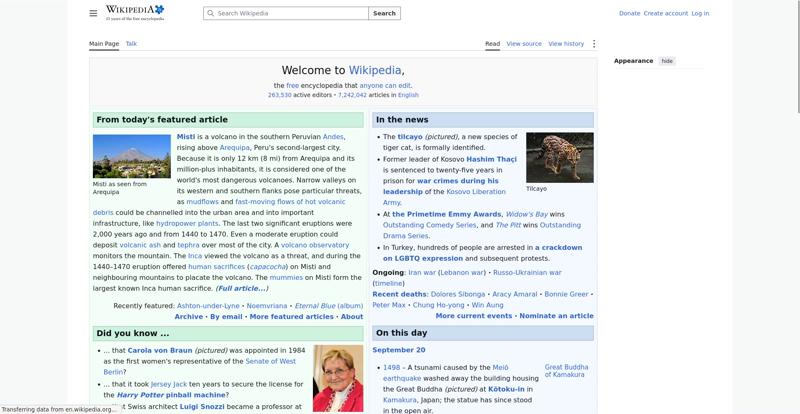Open the Log in link
The height and width of the screenshot is (414, 800).
[x=700, y=13]
